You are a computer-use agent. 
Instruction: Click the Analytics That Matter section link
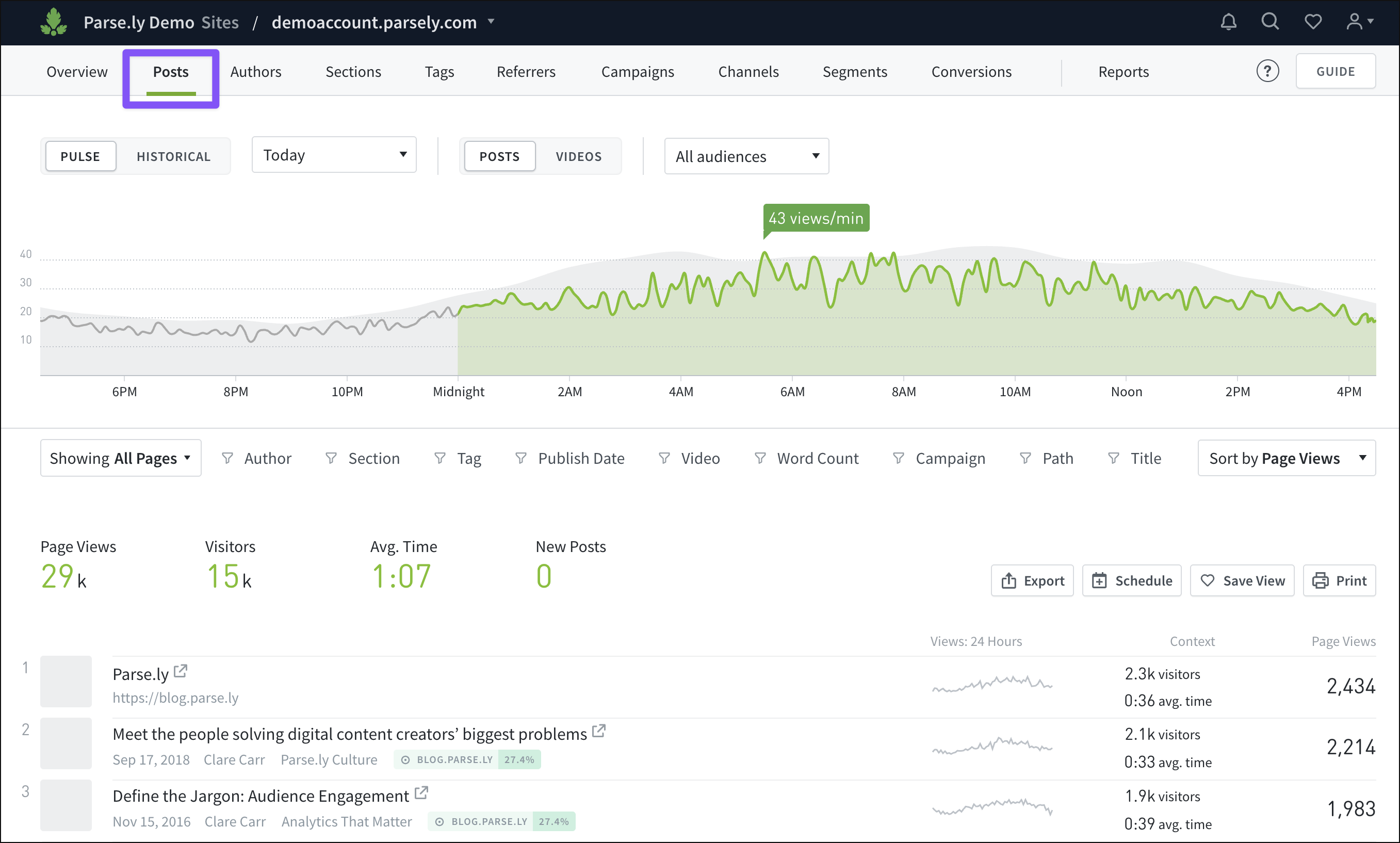pyautogui.click(x=347, y=821)
